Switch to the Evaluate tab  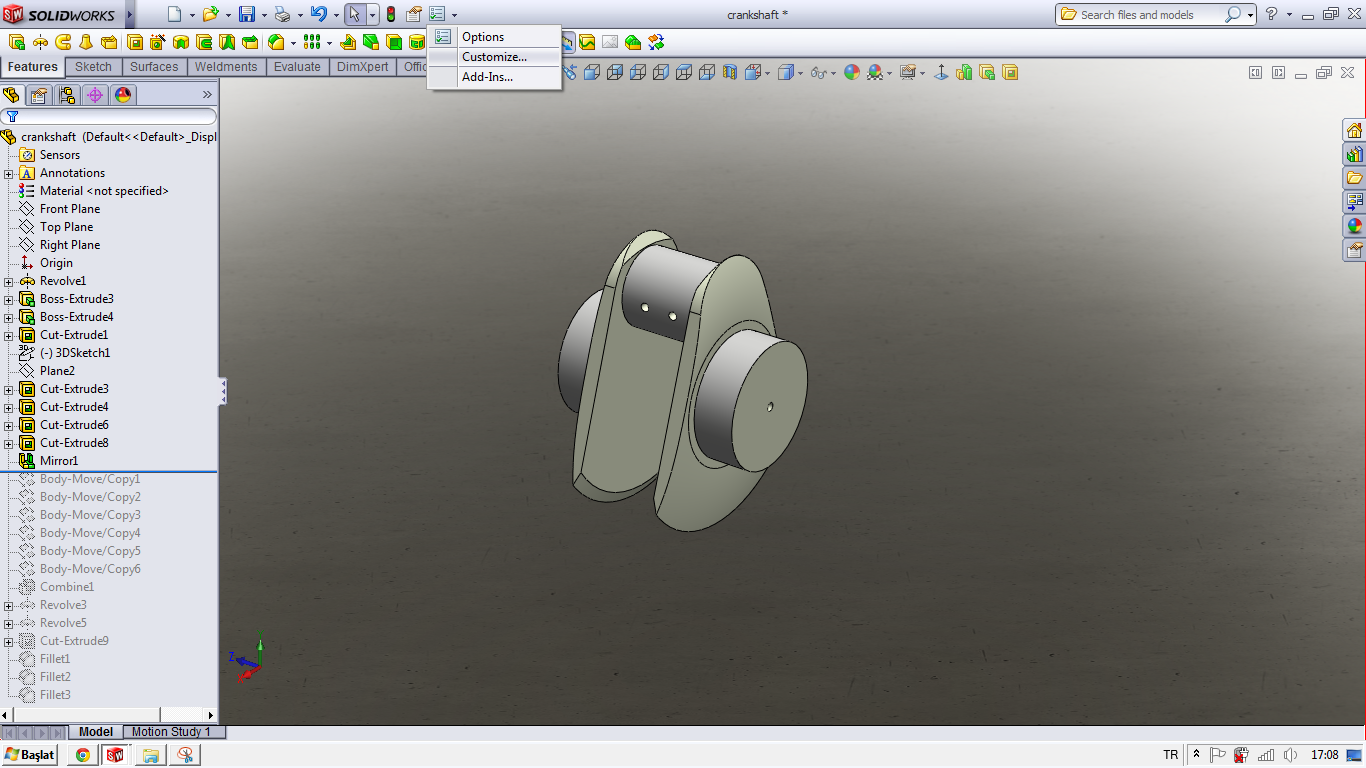[297, 67]
